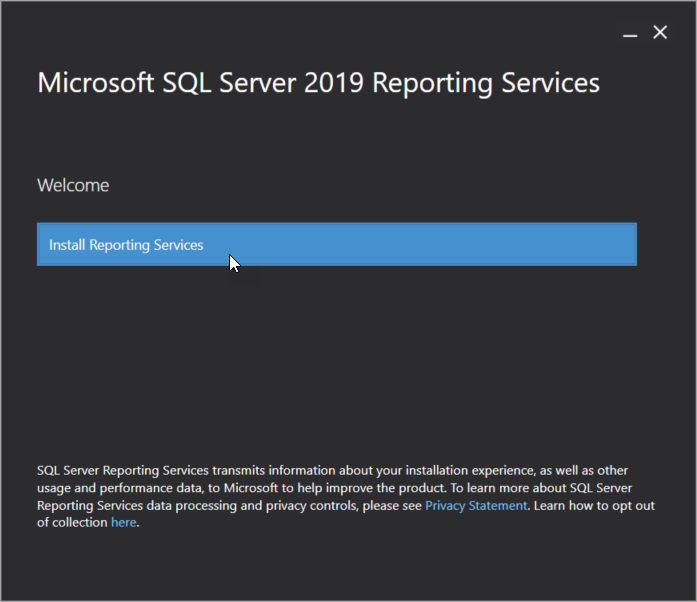This screenshot has width=697, height=602.
Task: View Microsoft's Privacy Statement
Action: click(476, 506)
